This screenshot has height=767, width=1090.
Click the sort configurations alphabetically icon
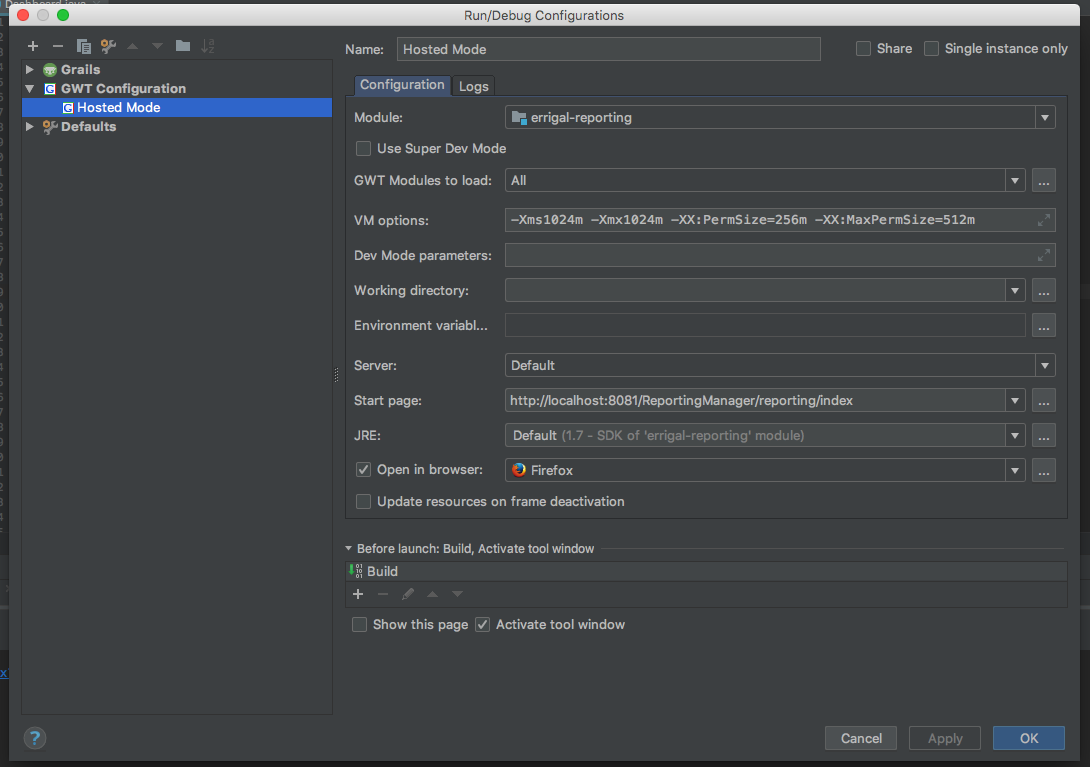point(208,46)
